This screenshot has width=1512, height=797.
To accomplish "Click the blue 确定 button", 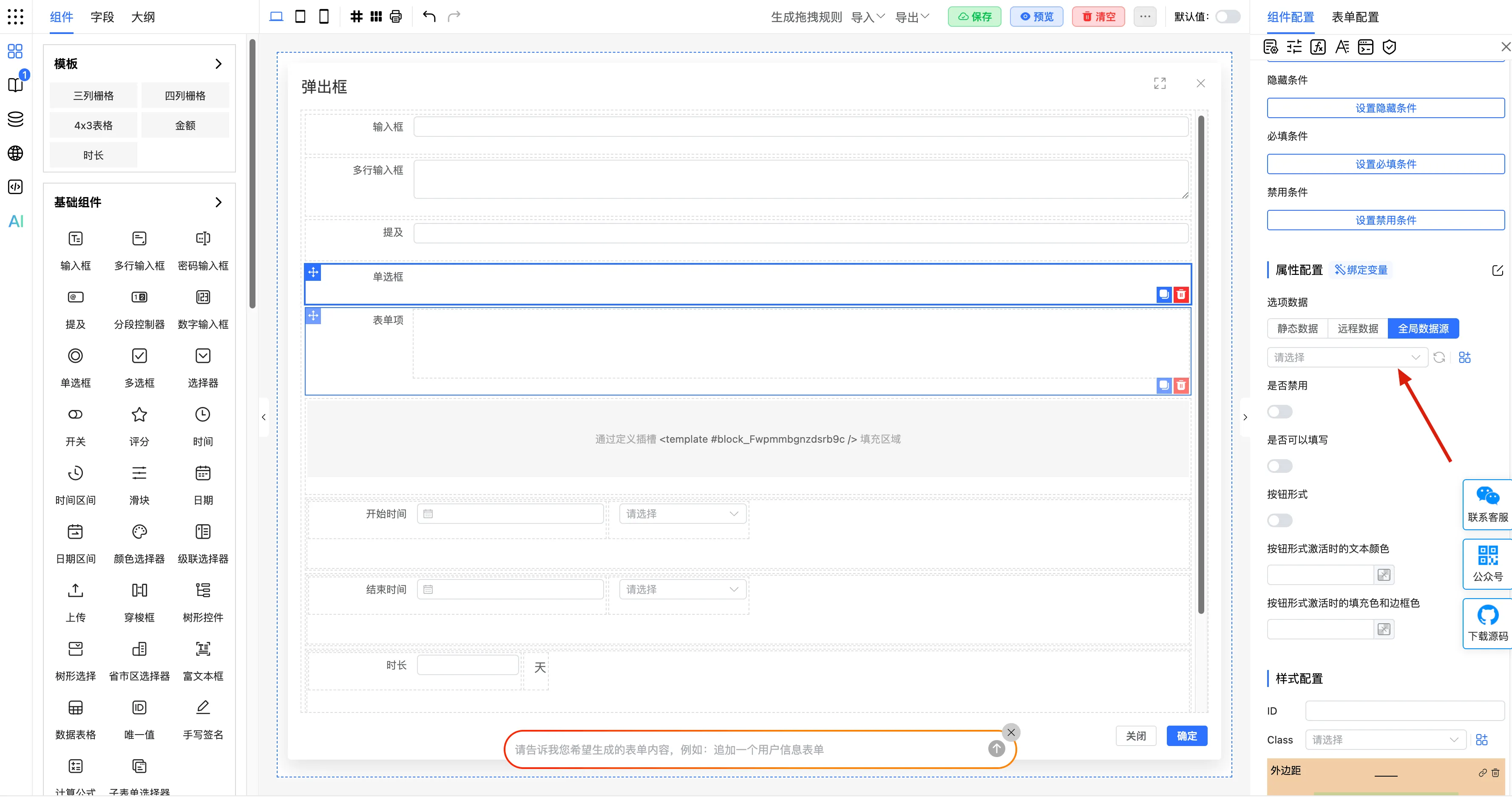I will [x=1186, y=735].
